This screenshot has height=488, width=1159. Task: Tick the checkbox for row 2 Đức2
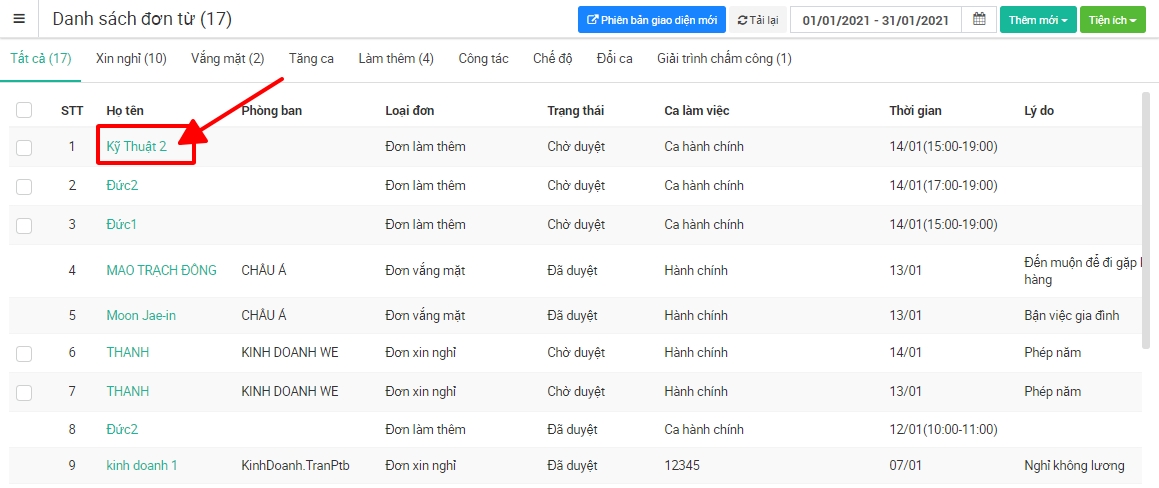point(24,186)
